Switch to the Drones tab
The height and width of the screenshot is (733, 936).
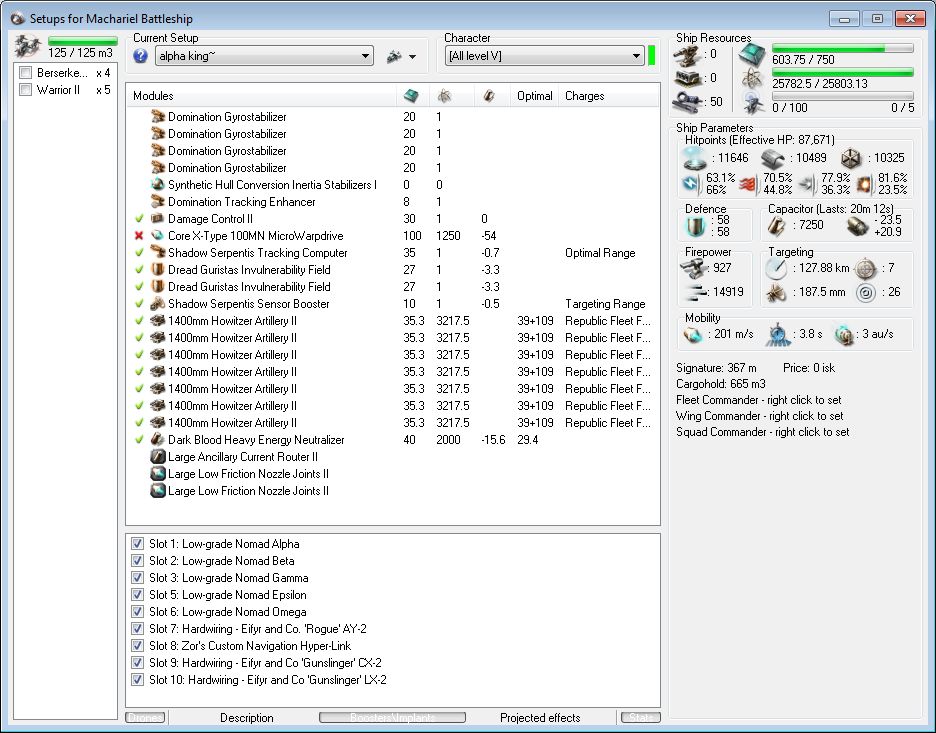click(146, 717)
